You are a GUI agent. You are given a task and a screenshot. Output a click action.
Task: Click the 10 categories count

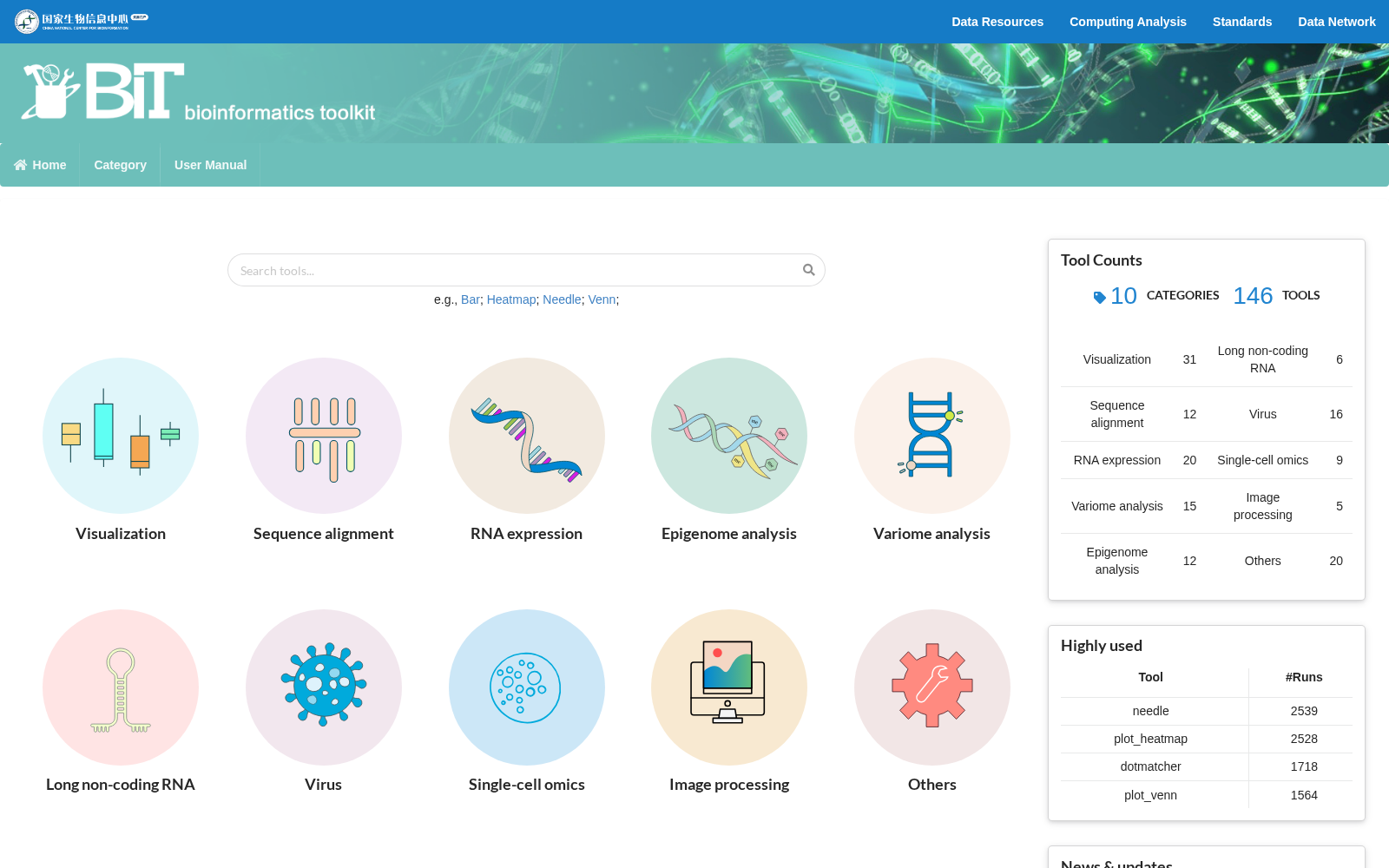(1123, 296)
